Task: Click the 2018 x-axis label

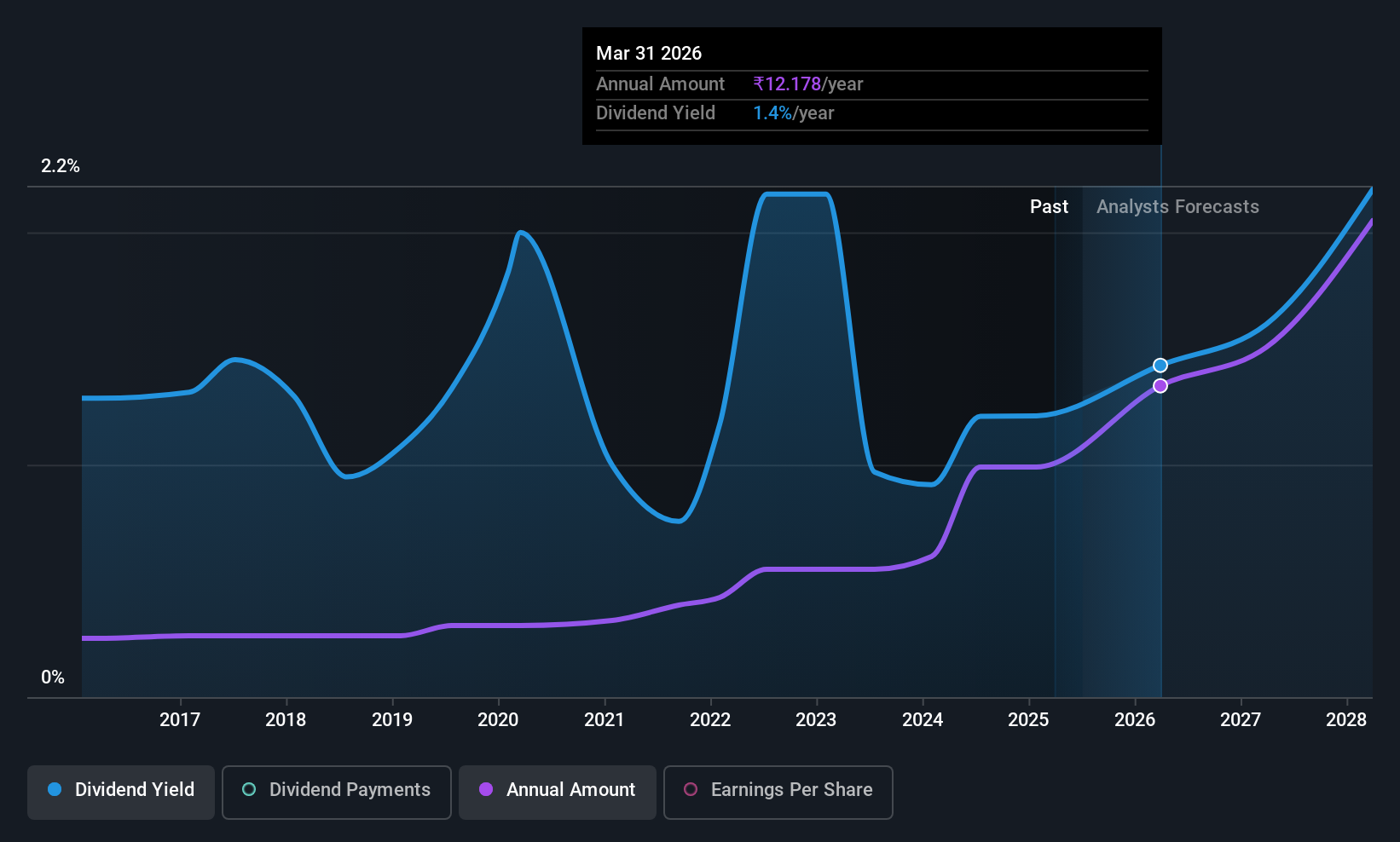Action: tap(286, 720)
